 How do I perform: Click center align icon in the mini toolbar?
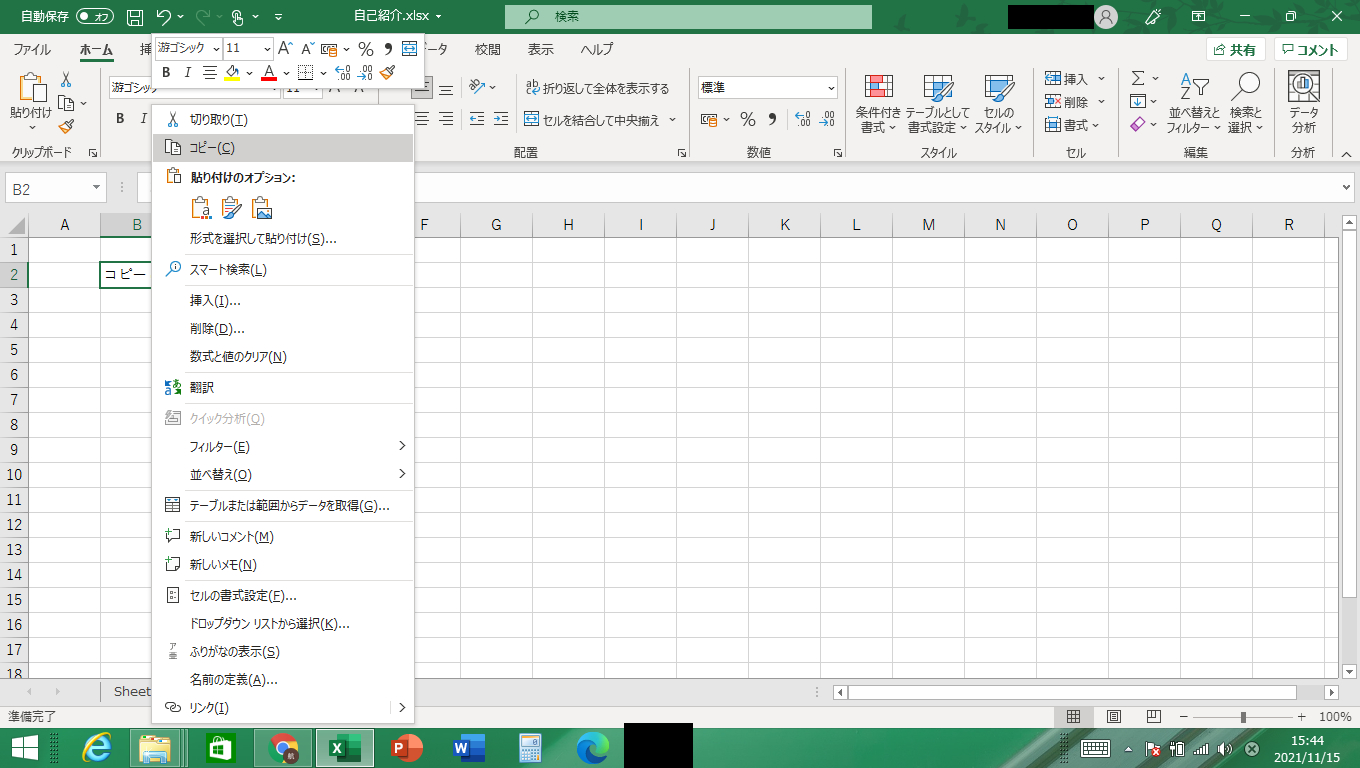(x=210, y=72)
